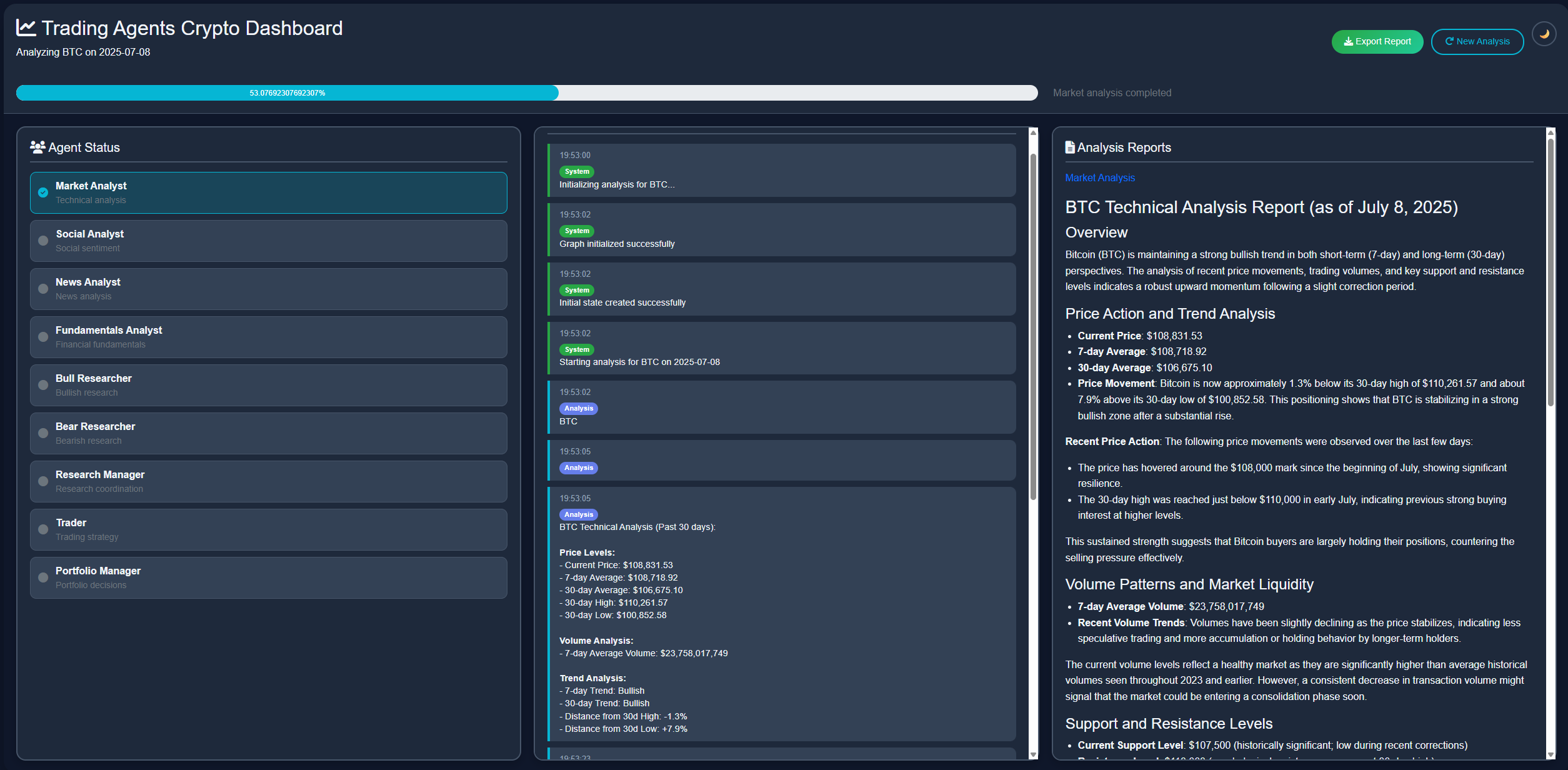Select the Fundamentals Analyst agent card

click(269, 337)
